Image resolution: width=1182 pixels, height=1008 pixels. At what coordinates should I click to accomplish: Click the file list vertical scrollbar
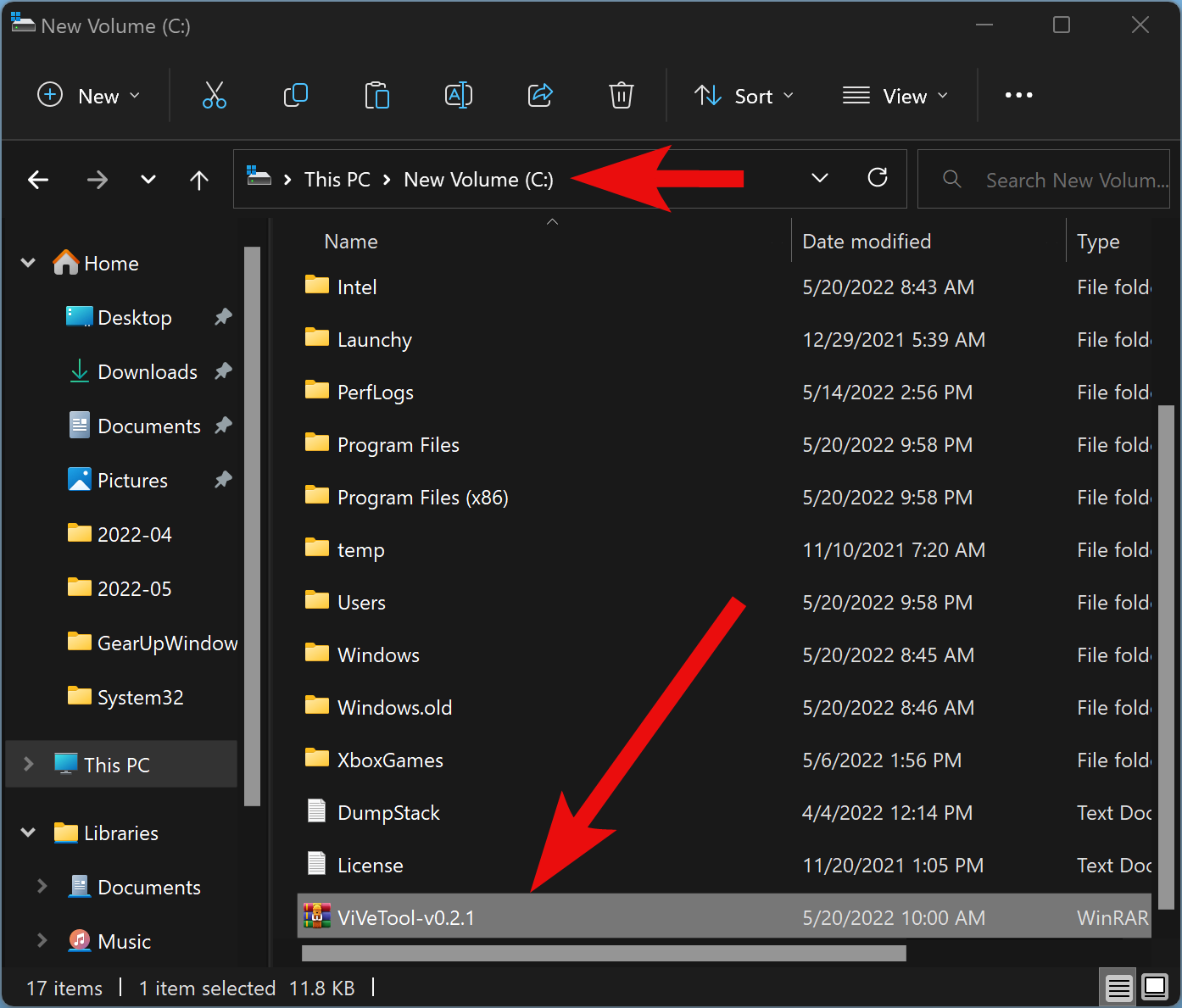[1166, 656]
